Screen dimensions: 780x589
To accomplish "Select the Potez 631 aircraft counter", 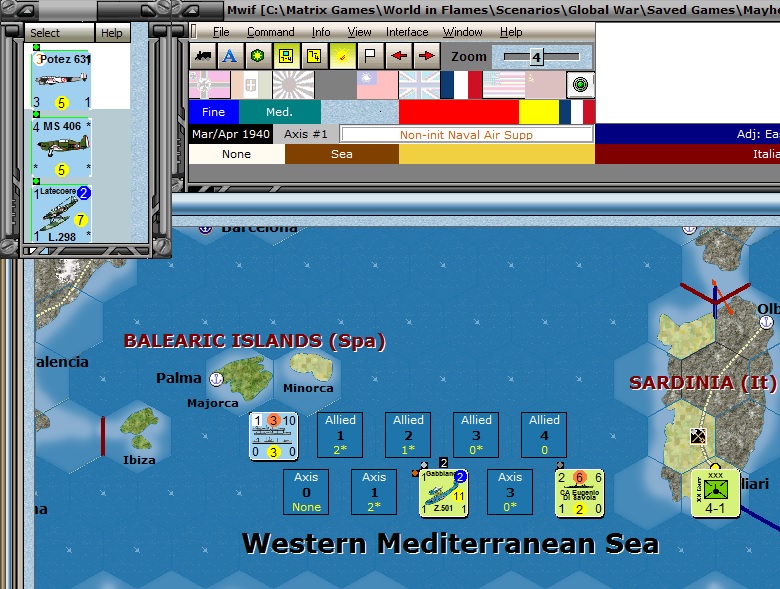I will tap(61, 81).
